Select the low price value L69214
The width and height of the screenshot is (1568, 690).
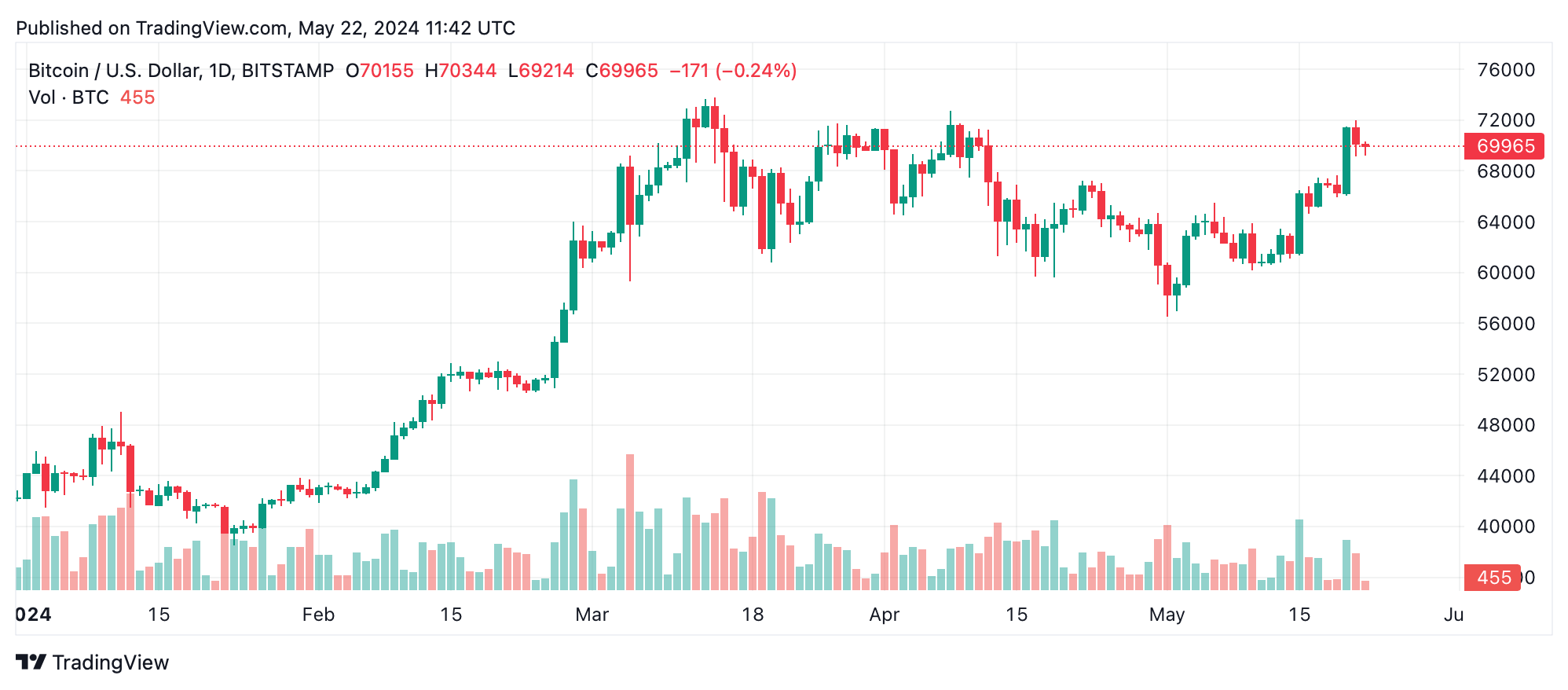(540, 71)
